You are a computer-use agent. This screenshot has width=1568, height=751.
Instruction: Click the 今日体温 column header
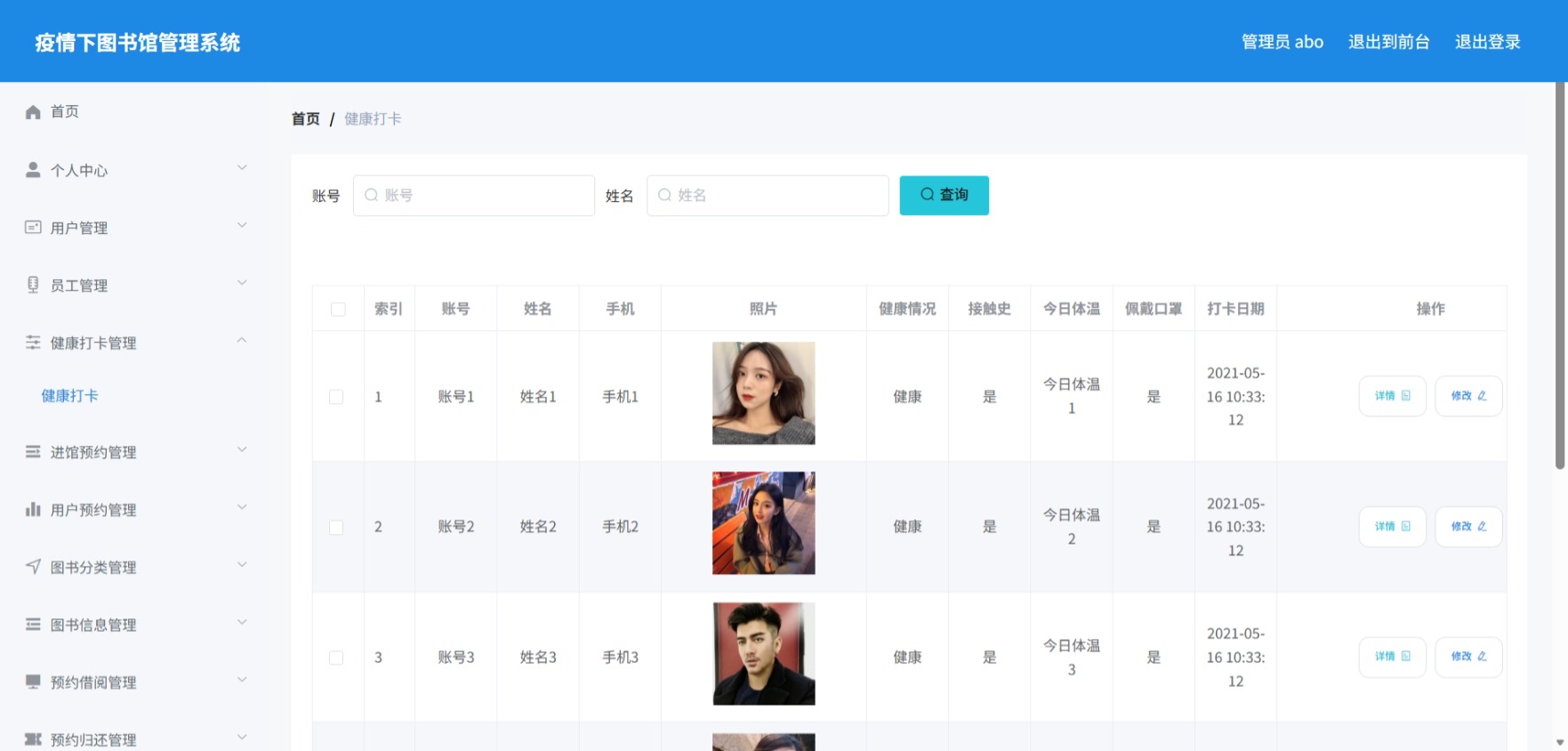tap(1072, 309)
